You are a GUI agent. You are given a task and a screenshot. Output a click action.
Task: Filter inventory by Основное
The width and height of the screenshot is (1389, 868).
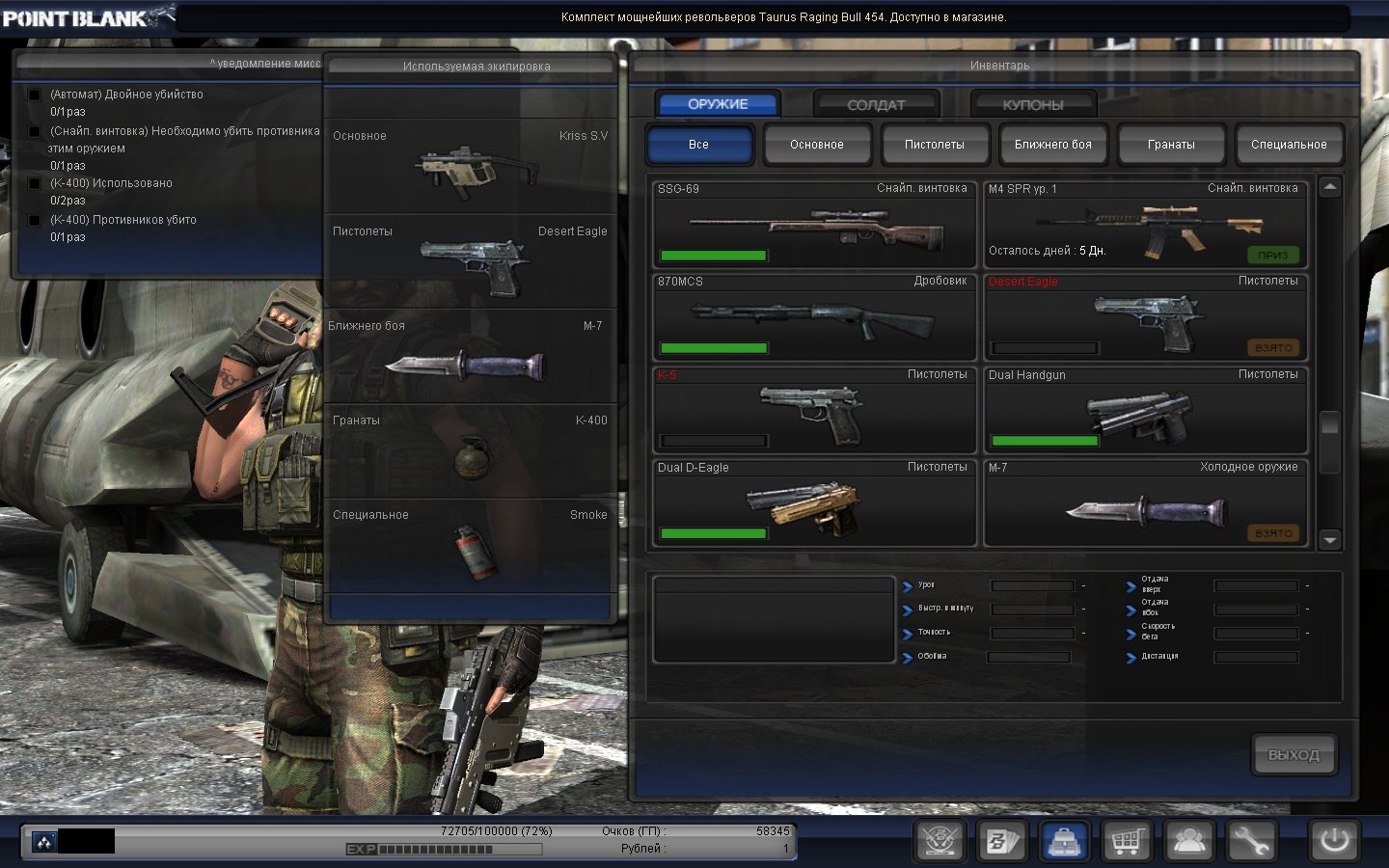coord(817,145)
